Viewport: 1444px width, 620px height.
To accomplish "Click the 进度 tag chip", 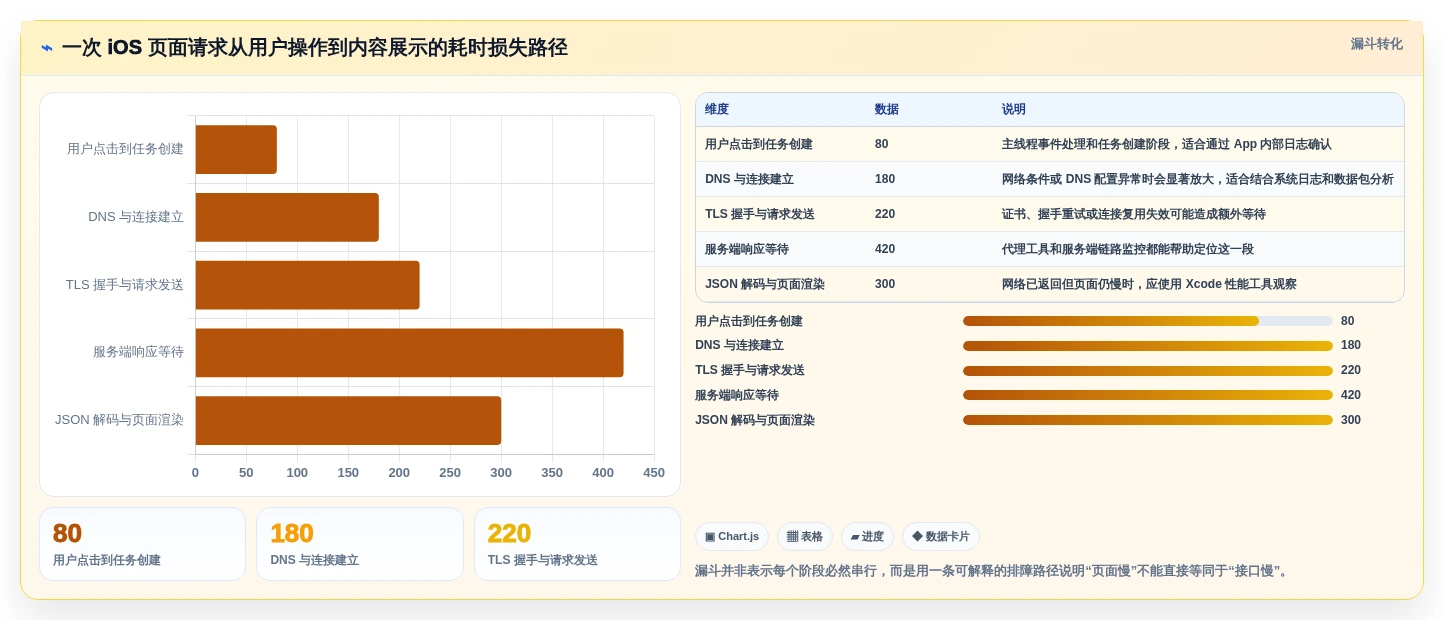I will point(867,536).
